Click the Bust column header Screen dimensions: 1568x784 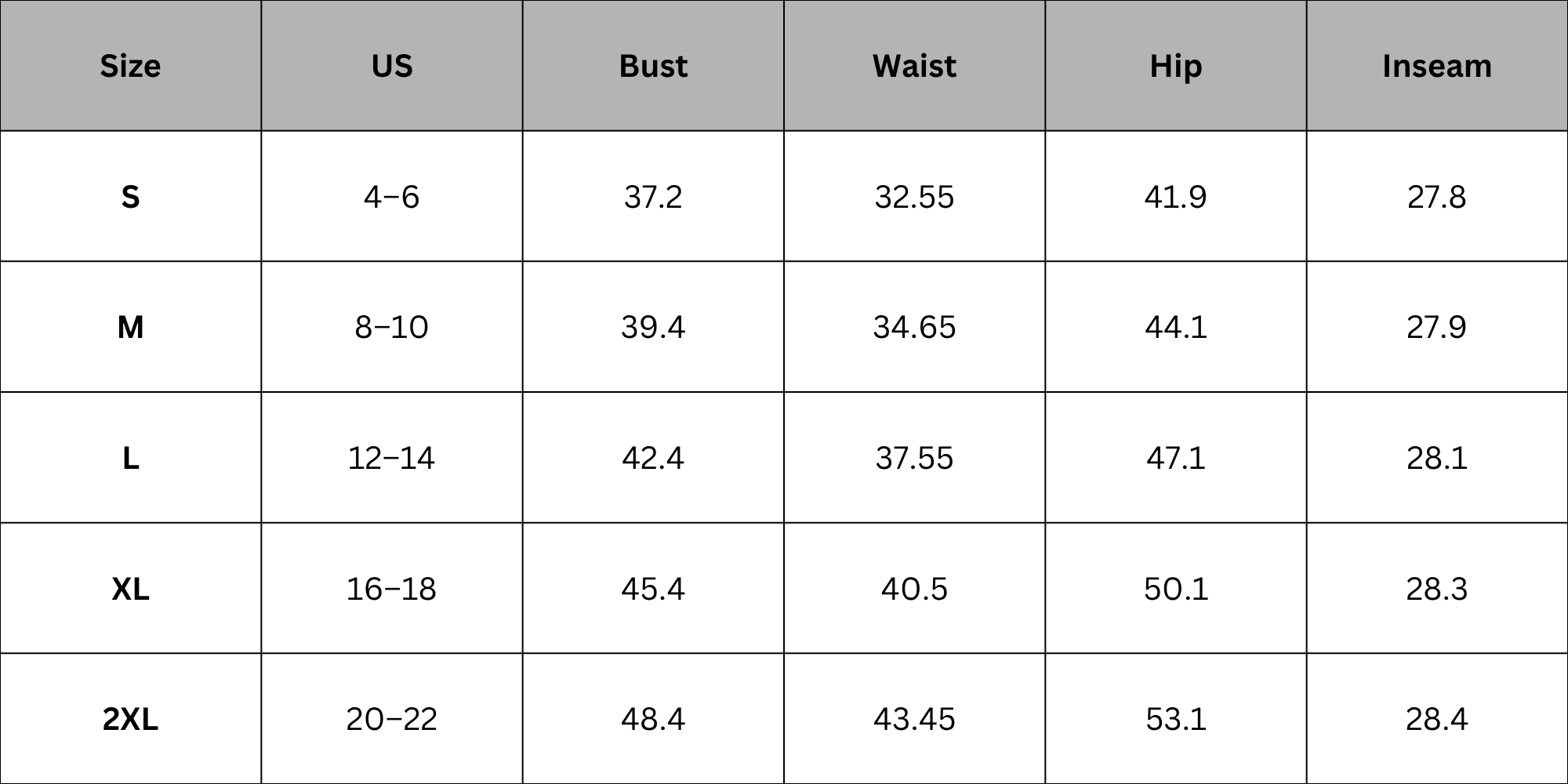(x=653, y=66)
